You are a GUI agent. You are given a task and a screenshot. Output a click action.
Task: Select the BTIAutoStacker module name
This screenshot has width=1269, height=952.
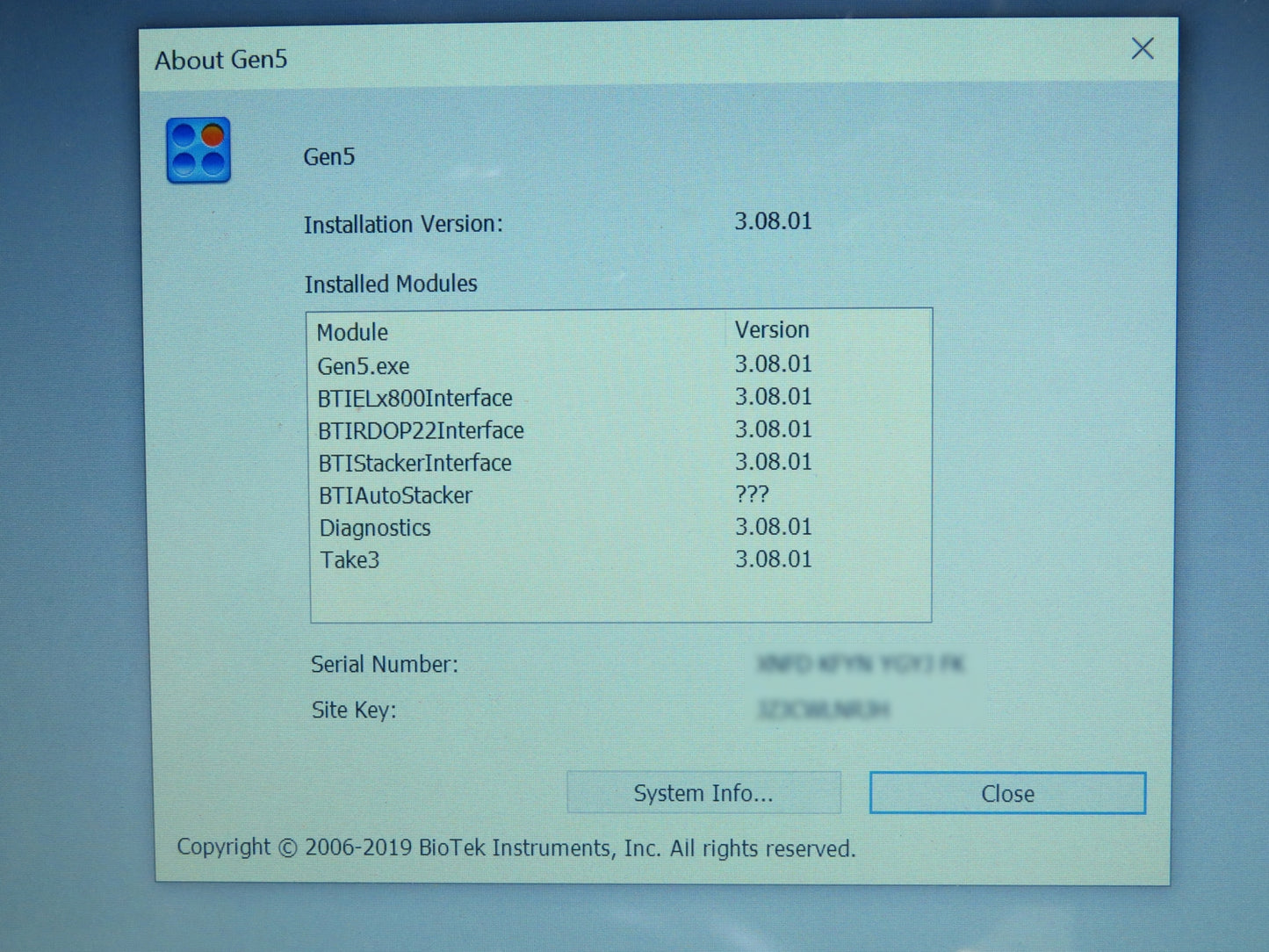(395, 495)
